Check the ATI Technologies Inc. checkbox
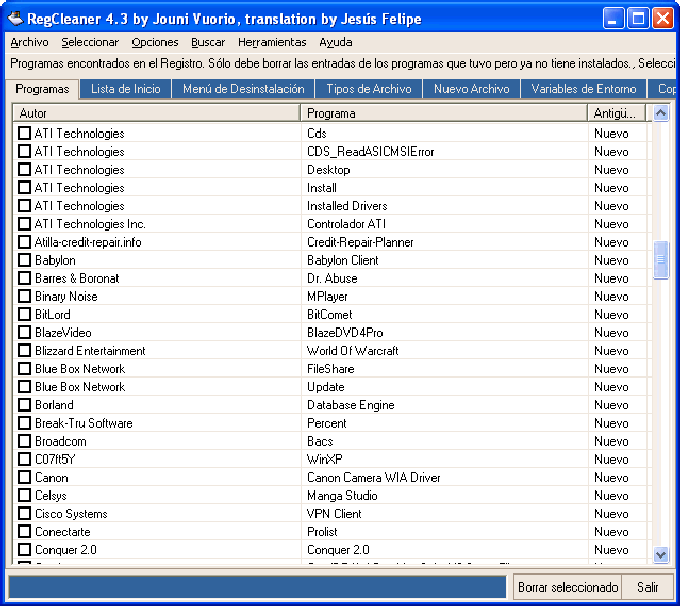Viewport: 680px width, 606px height. point(25,223)
